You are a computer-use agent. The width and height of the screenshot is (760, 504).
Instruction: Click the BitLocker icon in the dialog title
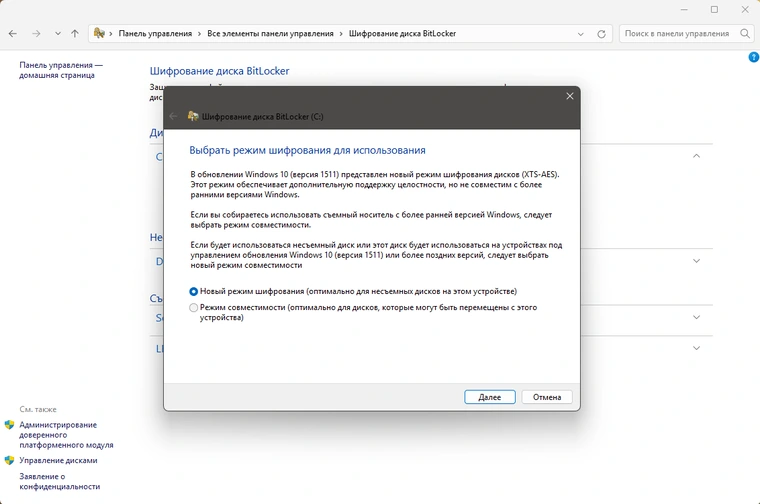[192, 116]
